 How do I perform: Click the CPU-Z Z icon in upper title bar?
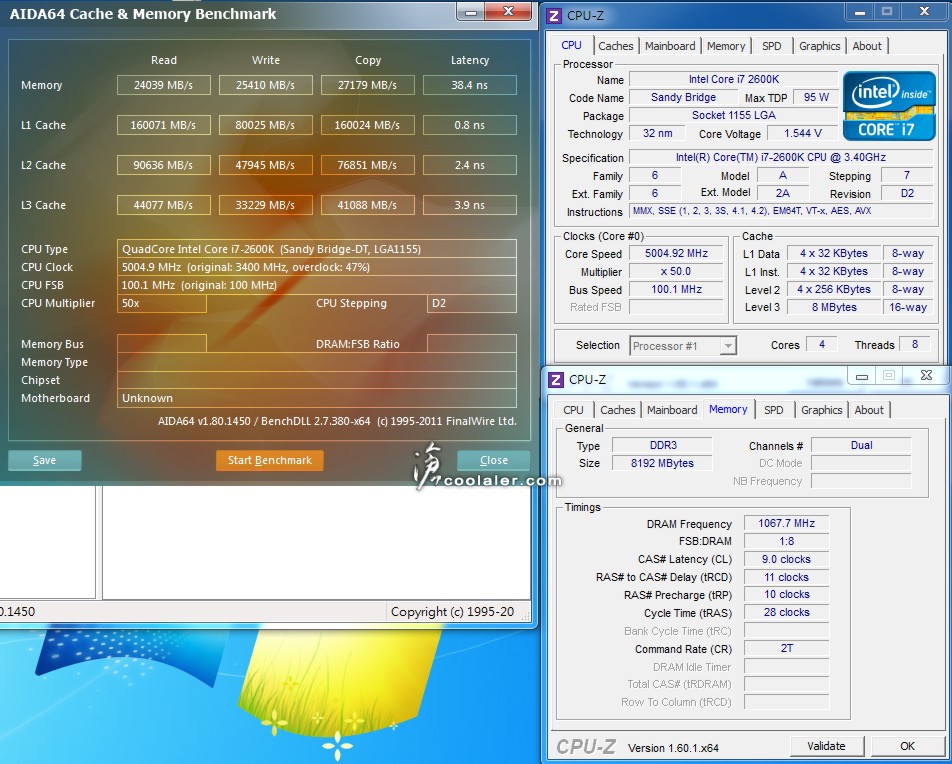tap(554, 16)
